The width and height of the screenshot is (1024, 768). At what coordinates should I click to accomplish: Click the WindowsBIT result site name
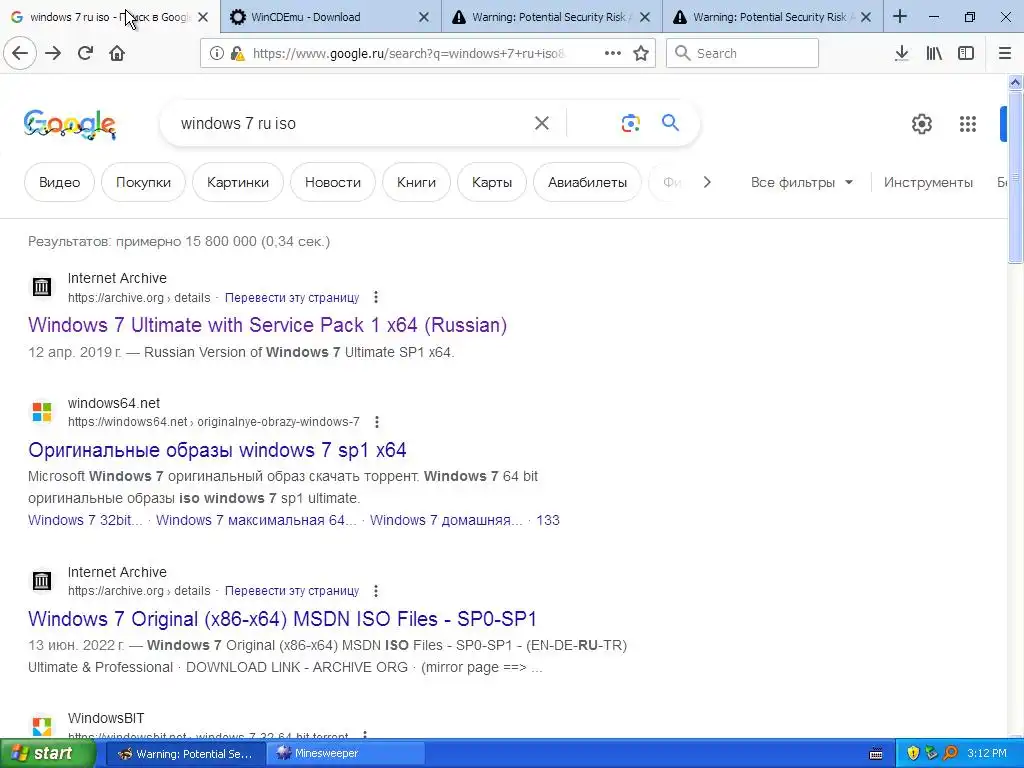click(106, 718)
